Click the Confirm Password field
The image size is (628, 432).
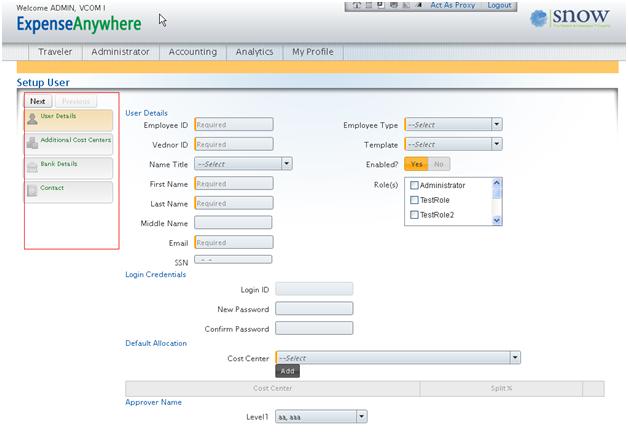[x=314, y=328]
